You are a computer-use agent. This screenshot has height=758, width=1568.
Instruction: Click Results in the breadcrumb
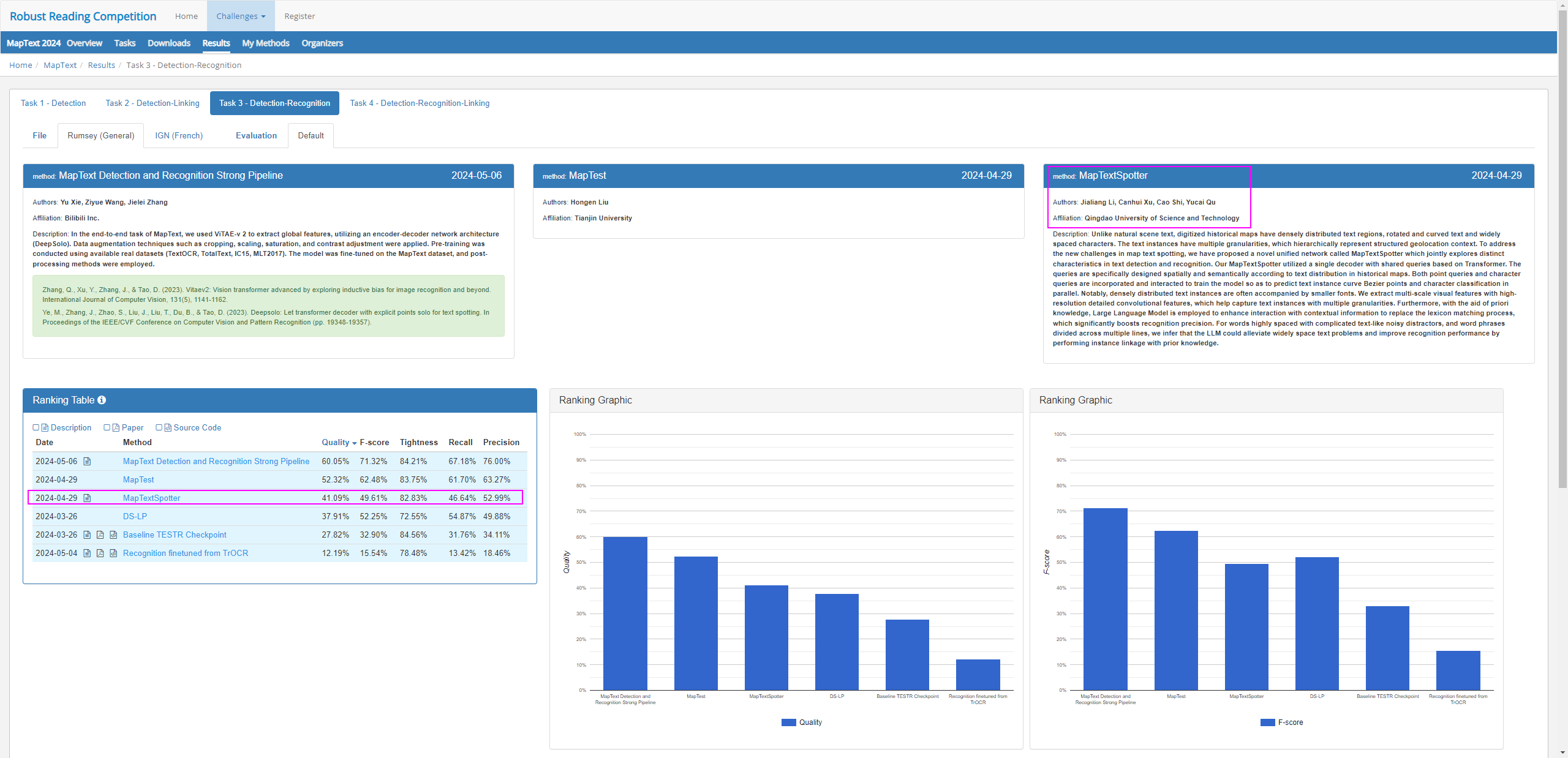[102, 66]
